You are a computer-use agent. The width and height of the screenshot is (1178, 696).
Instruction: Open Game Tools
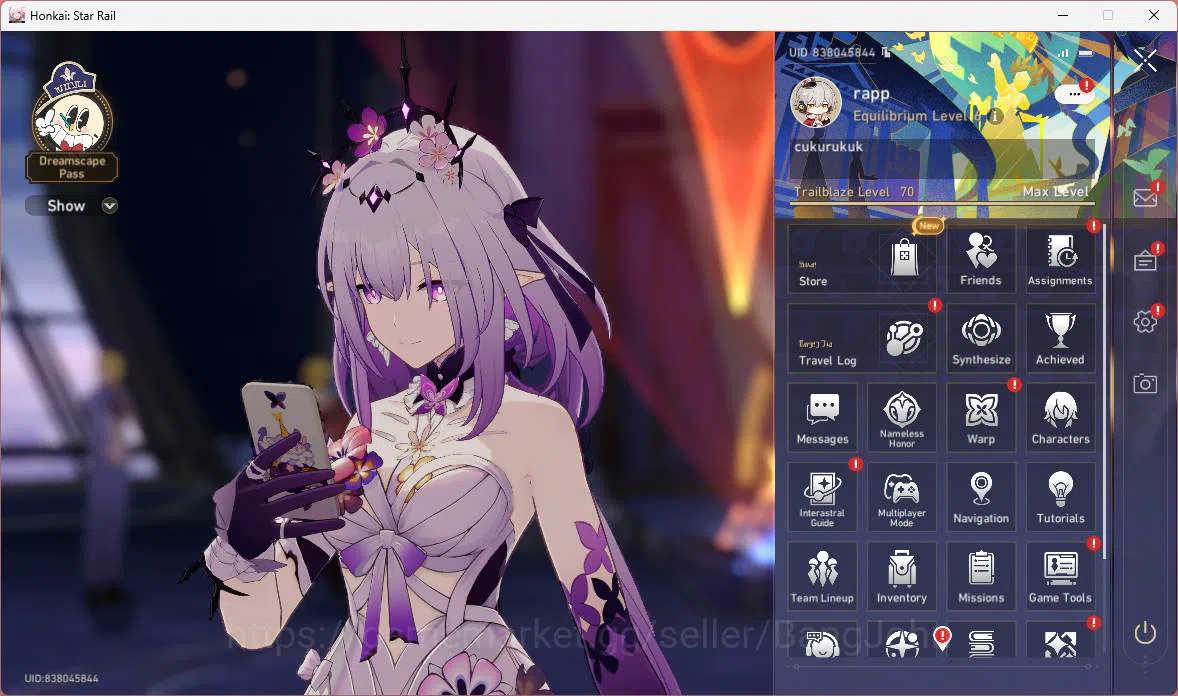point(1060,576)
